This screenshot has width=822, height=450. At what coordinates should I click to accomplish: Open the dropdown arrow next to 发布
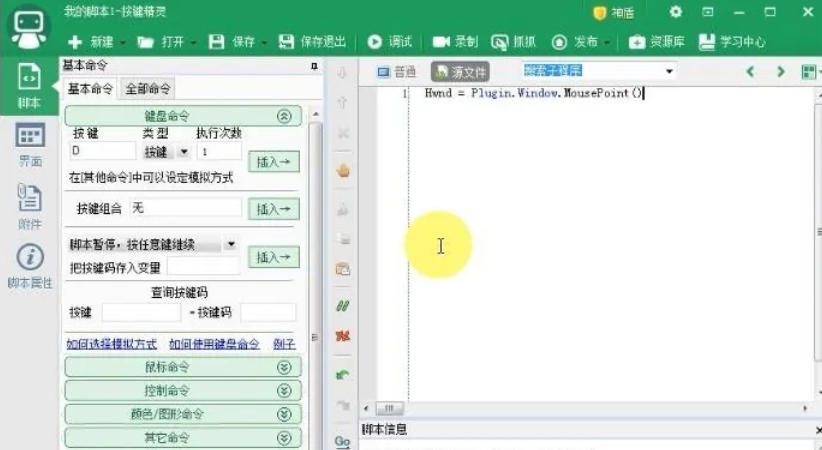pyautogui.click(x=606, y=42)
